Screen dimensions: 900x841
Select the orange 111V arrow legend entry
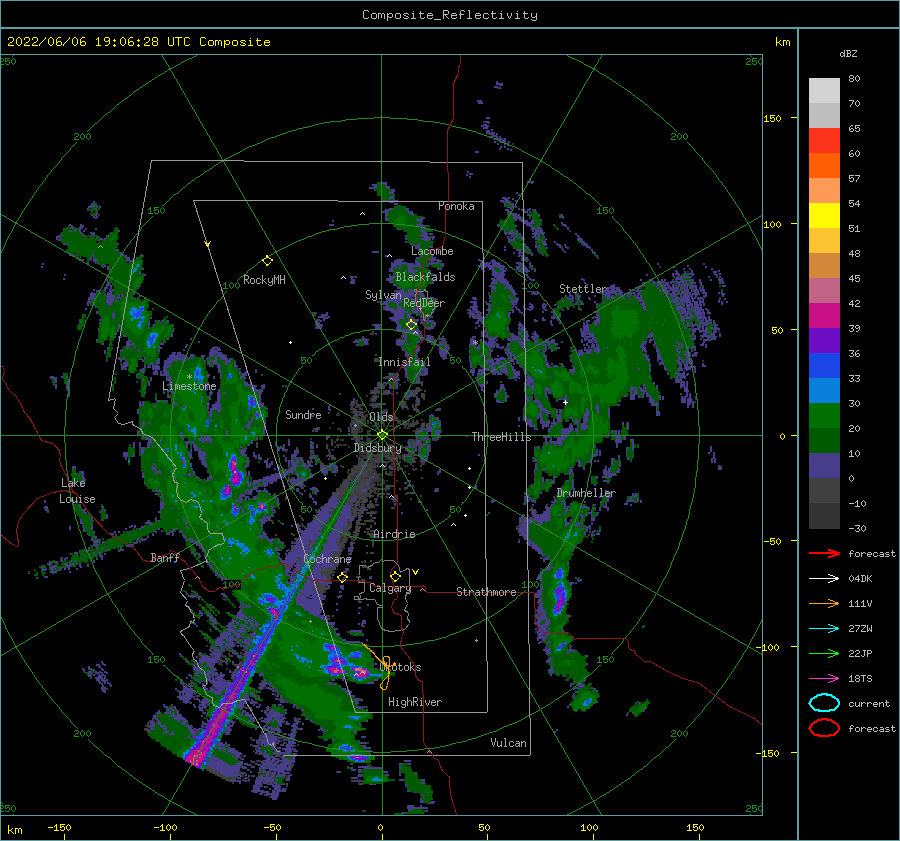(824, 603)
